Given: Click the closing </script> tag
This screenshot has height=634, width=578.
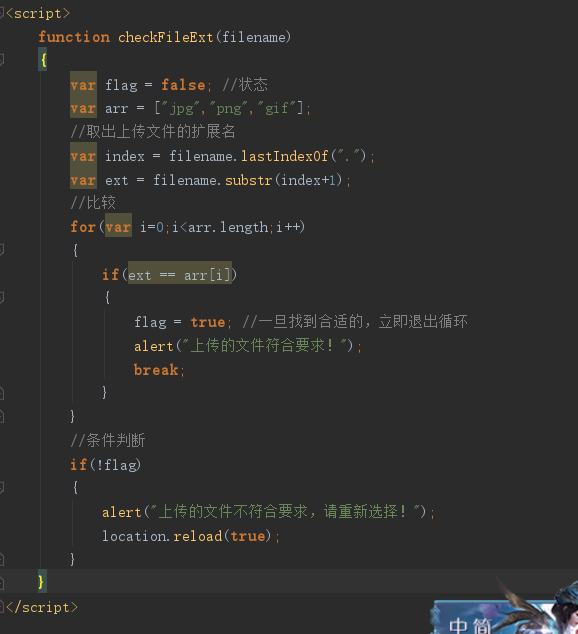Looking at the screenshot, I should click(x=42, y=607).
